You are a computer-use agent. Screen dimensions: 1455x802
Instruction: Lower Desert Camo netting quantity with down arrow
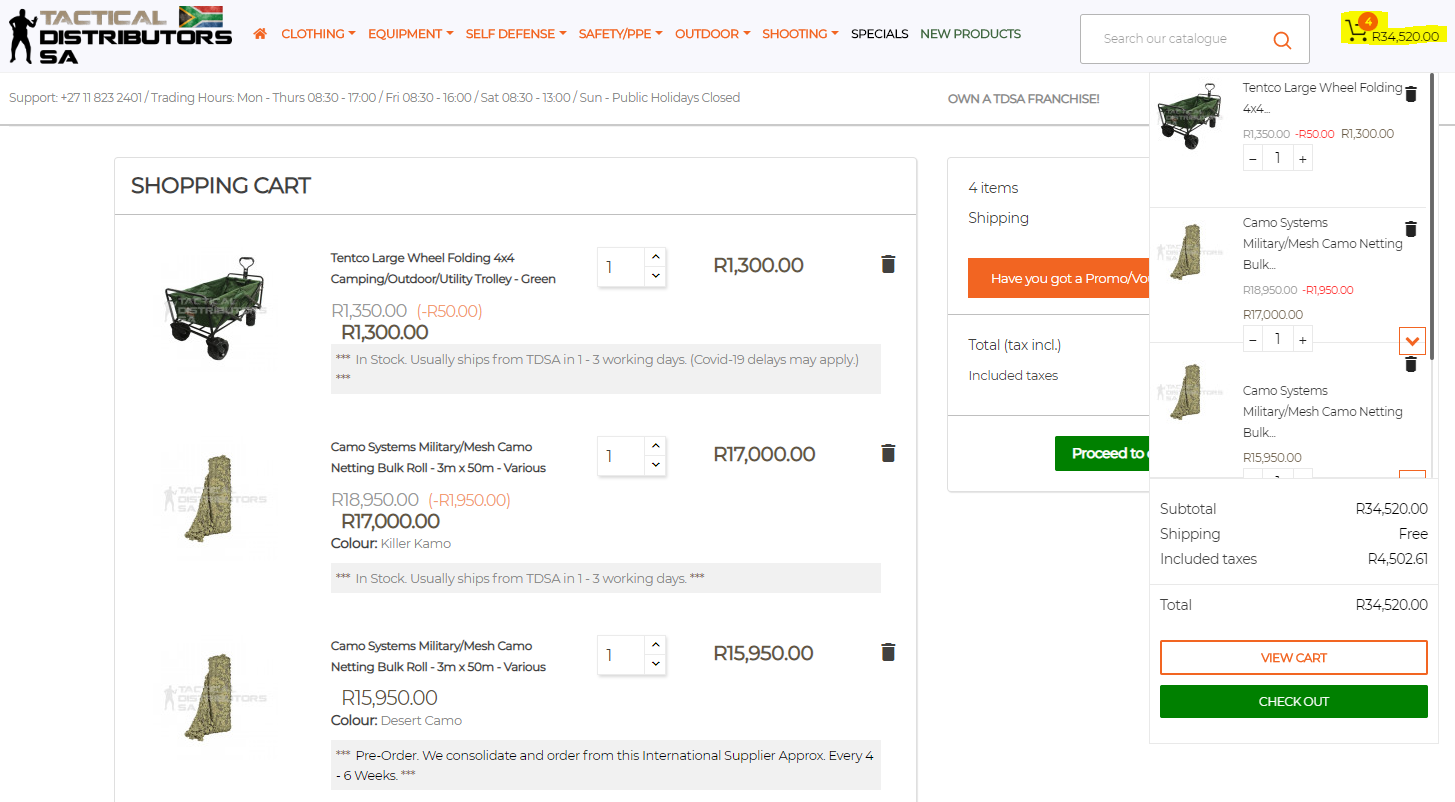tap(655, 664)
